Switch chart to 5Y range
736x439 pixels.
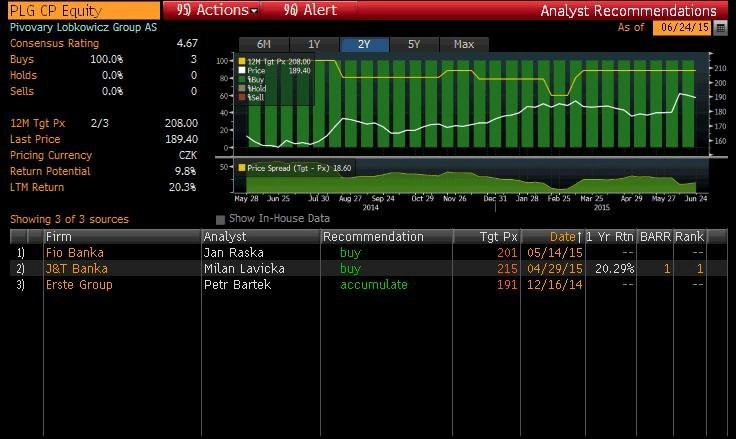414,44
